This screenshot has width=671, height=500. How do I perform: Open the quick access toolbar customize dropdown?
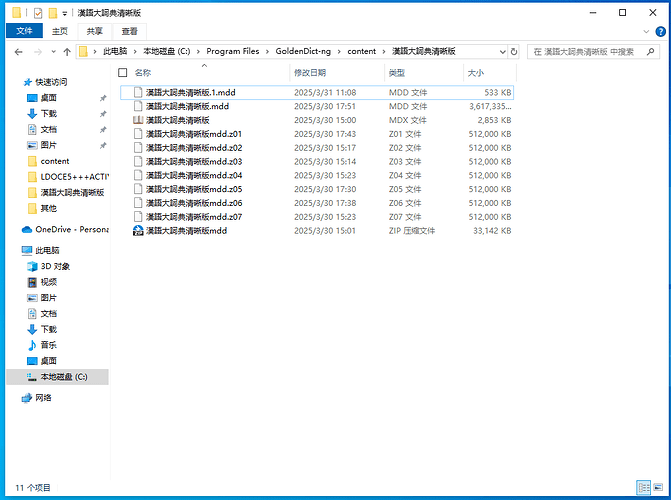point(65,14)
